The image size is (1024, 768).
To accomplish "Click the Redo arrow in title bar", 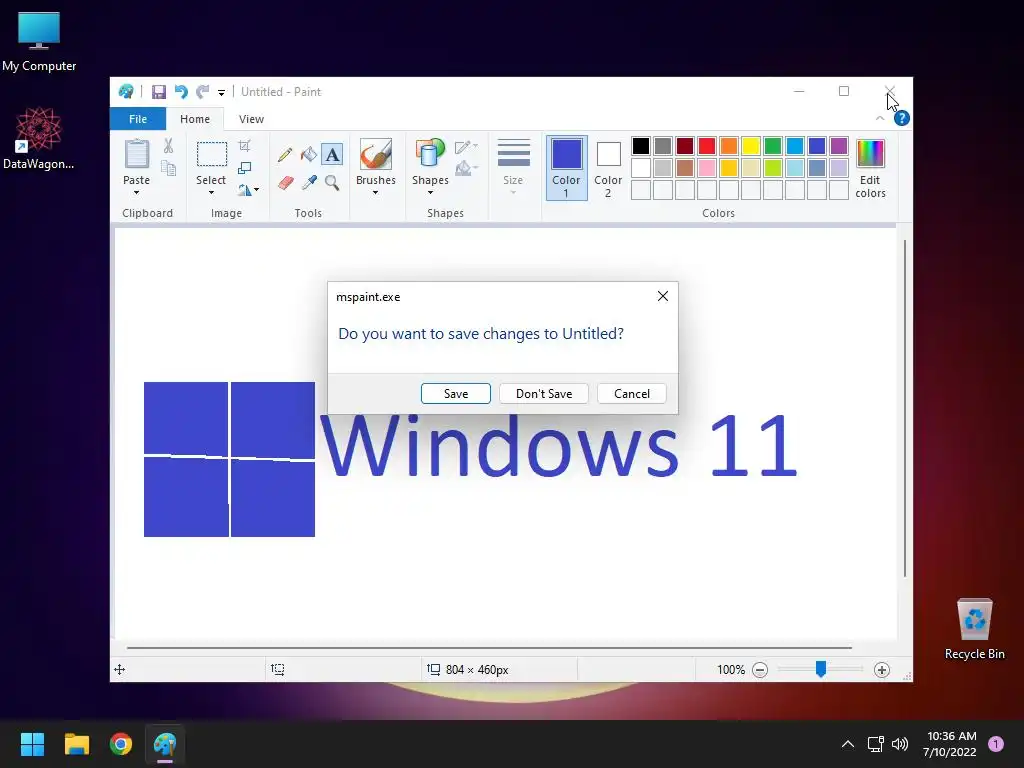I will point(203,92).
